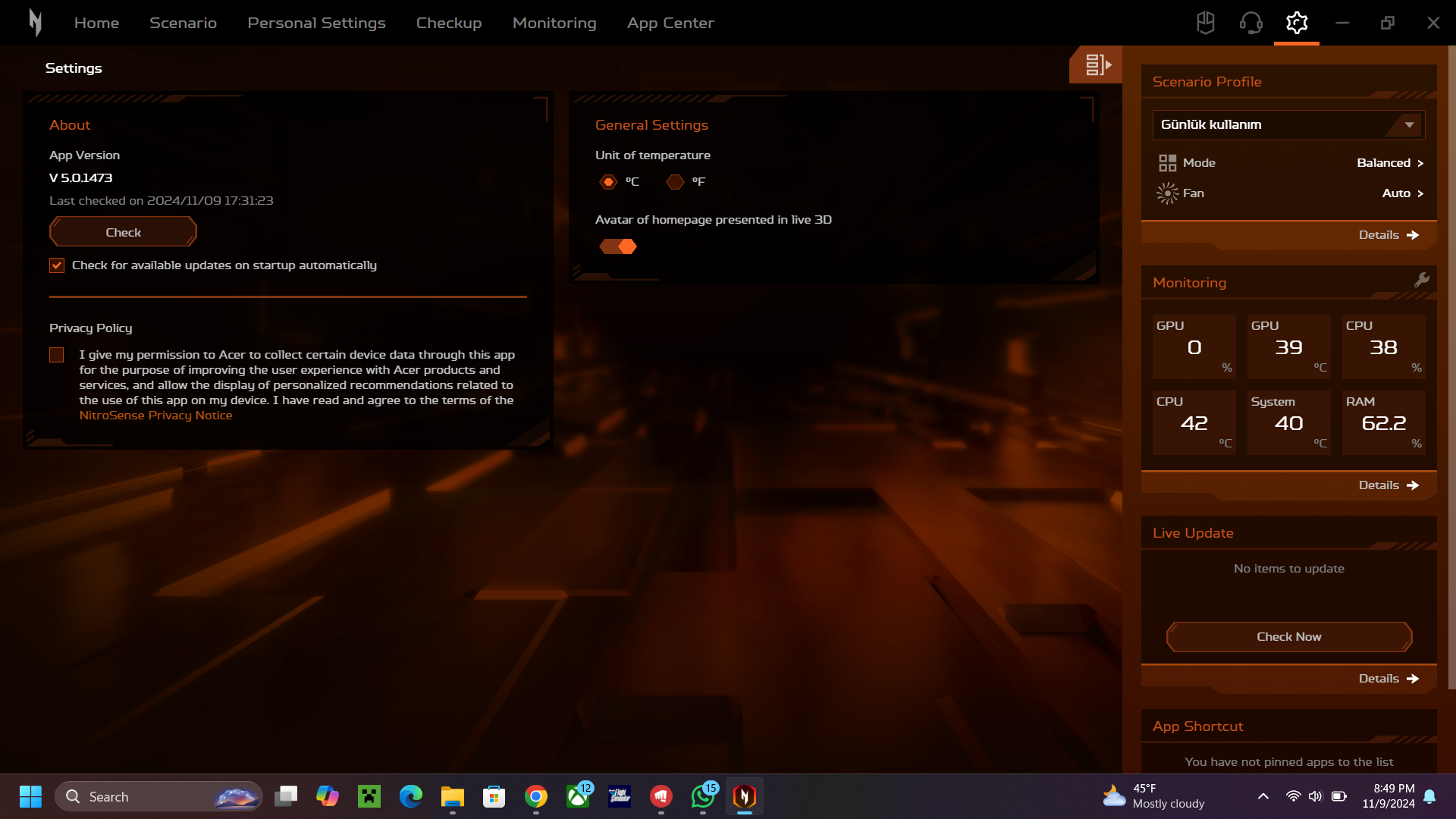Click the Mode grid icon
The image size is (1456, 819).
click(x=1167, y=163)
